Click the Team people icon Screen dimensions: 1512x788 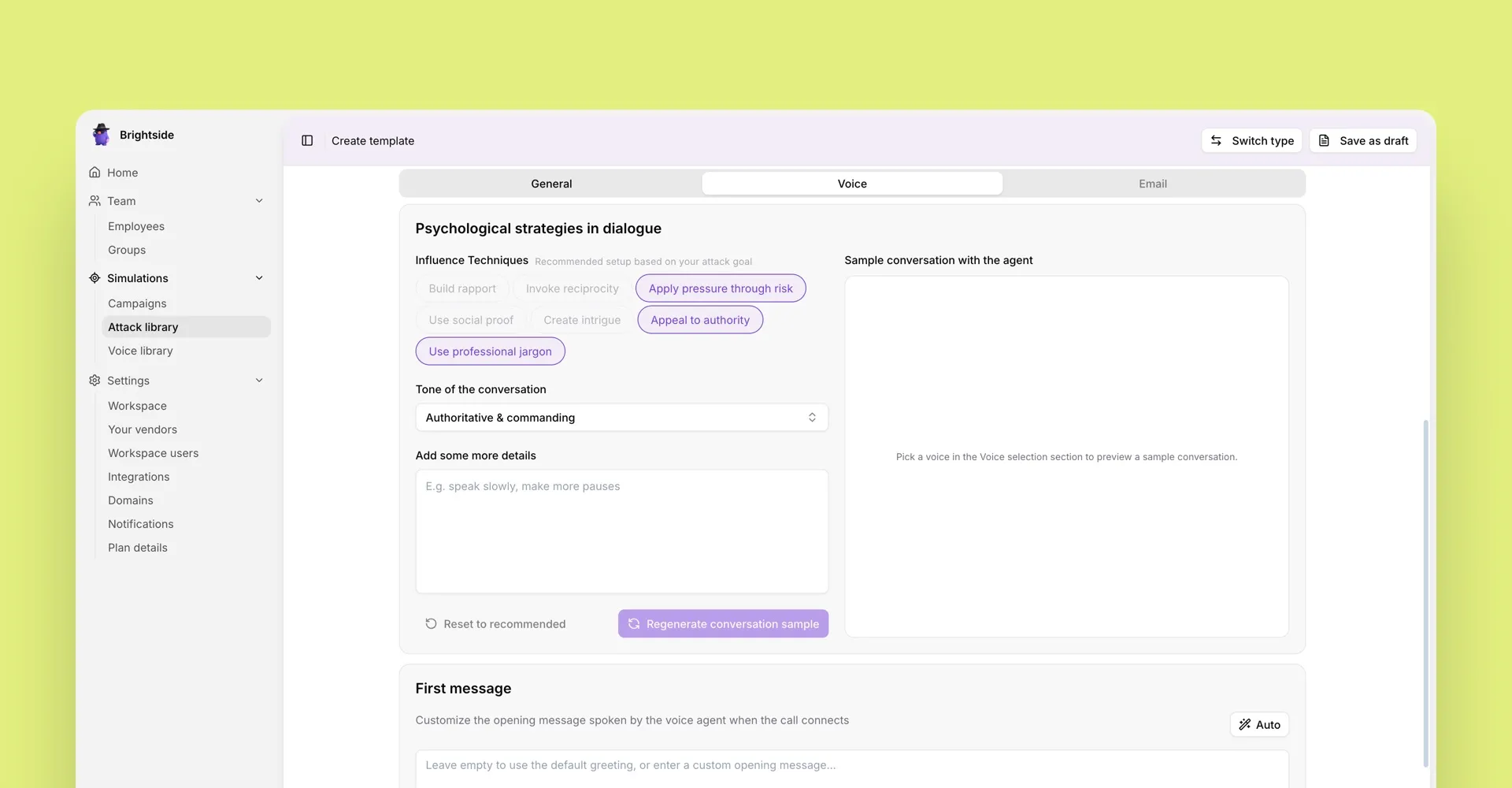(x=94, y=201)
